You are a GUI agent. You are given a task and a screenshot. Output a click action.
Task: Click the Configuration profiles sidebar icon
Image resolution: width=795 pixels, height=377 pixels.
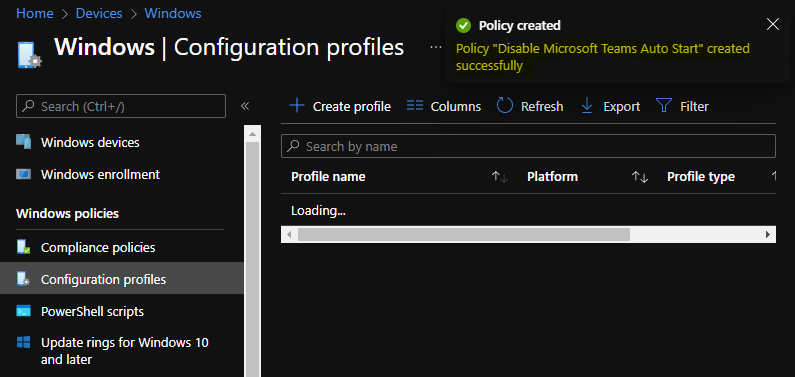click(24, 279)
